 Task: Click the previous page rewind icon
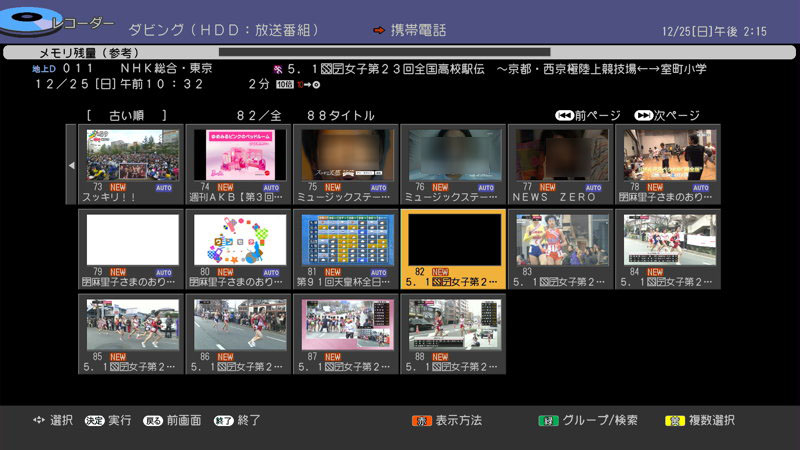click(x=564, y=115)
